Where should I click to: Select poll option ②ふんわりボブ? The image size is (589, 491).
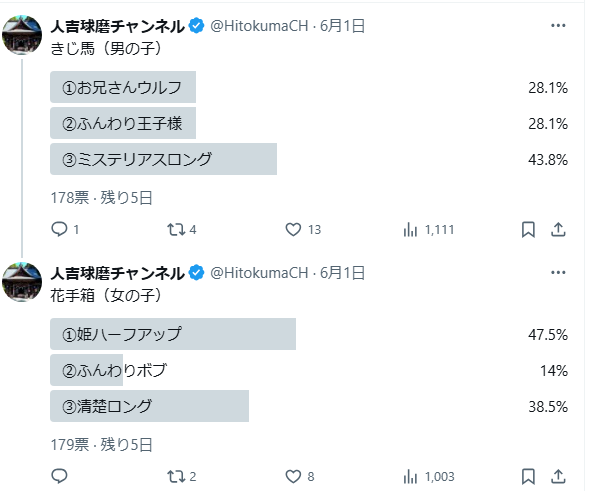[309, 370]
